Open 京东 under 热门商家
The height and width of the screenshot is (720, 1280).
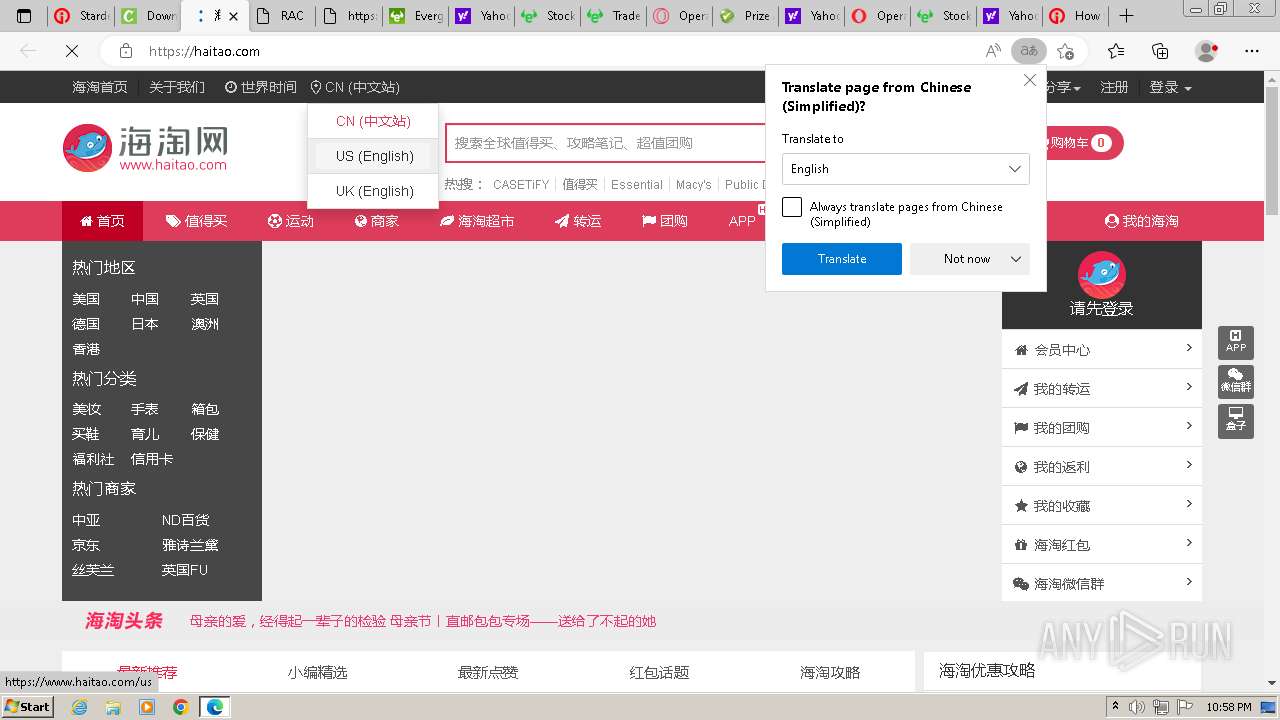pyautogui.click(x=86, y=545)
